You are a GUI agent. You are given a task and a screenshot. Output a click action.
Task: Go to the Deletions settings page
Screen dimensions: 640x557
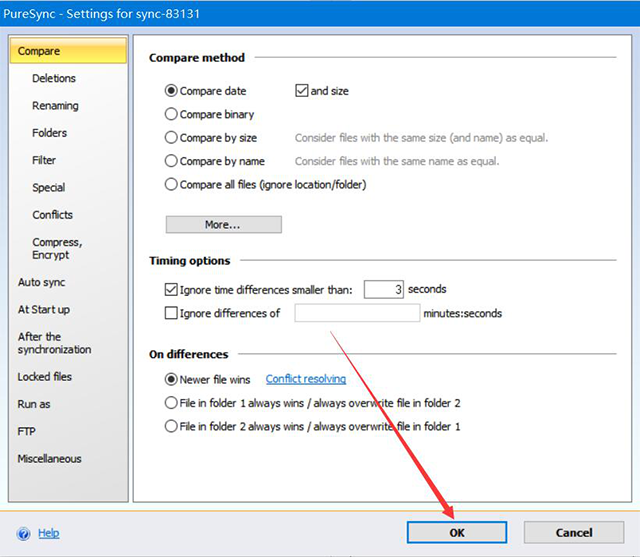(54, 78)
